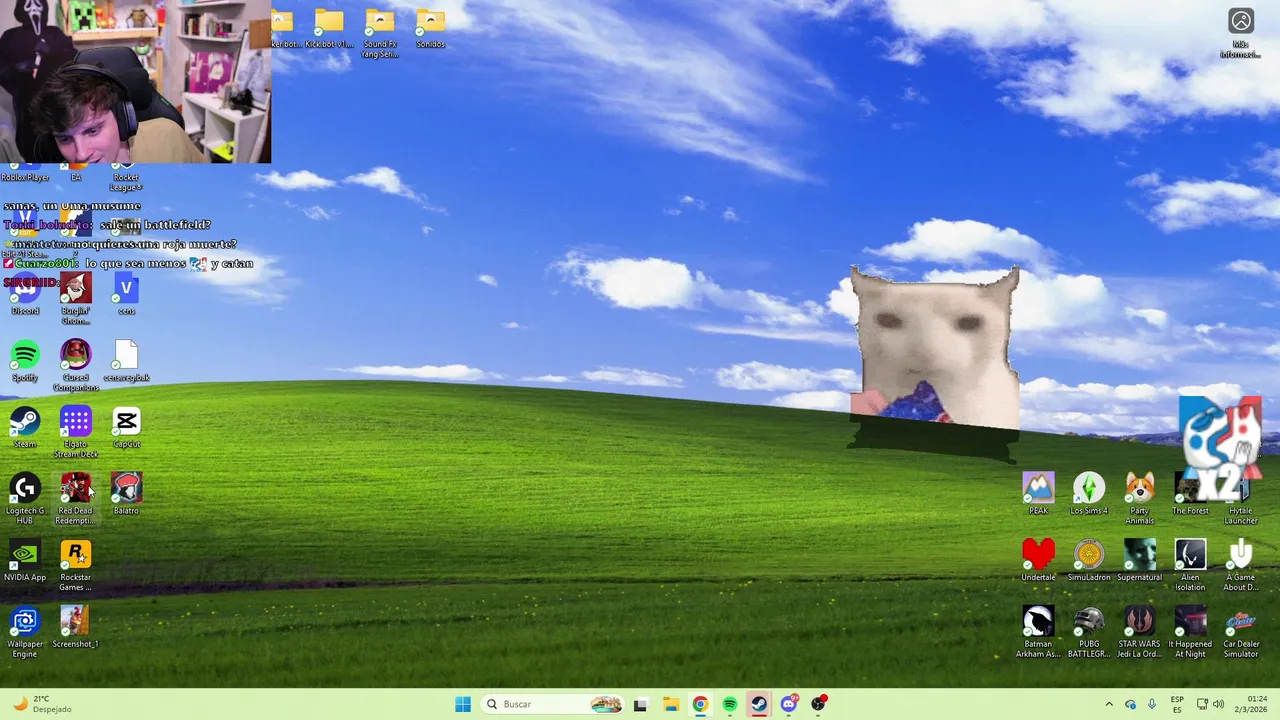Viewport: 1280px width, 720px height.
Task: Select the Screenshot_1 image file
Action: (x=76, y=627)
